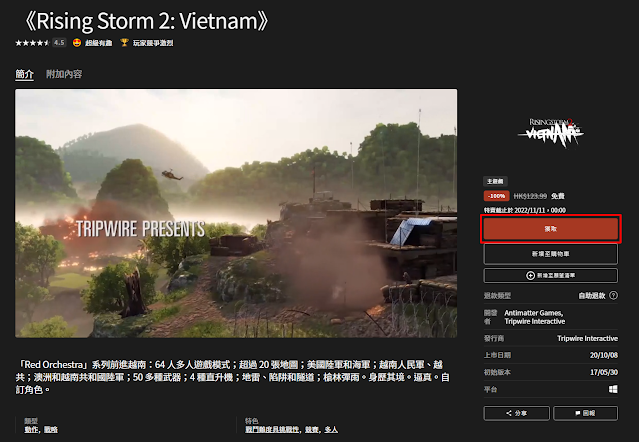639x442 pixels.
Task: Click the Red Orchestra game description paragraph
Action: (x=233, y=377)
